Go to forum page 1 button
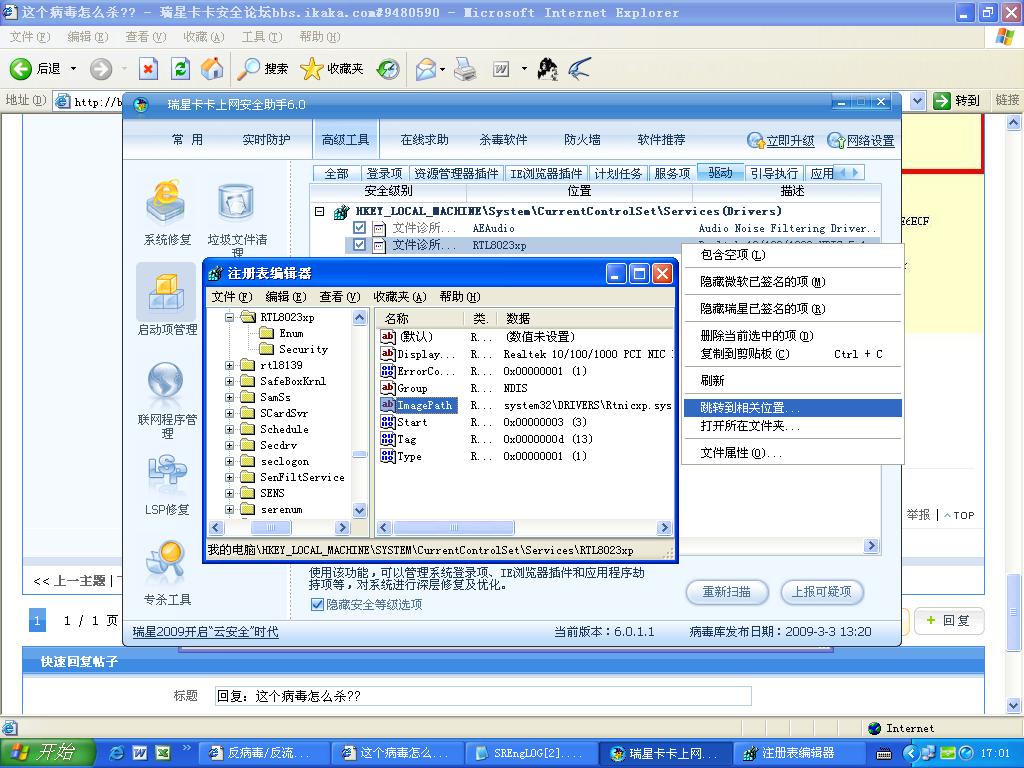 tap(37, 620)
